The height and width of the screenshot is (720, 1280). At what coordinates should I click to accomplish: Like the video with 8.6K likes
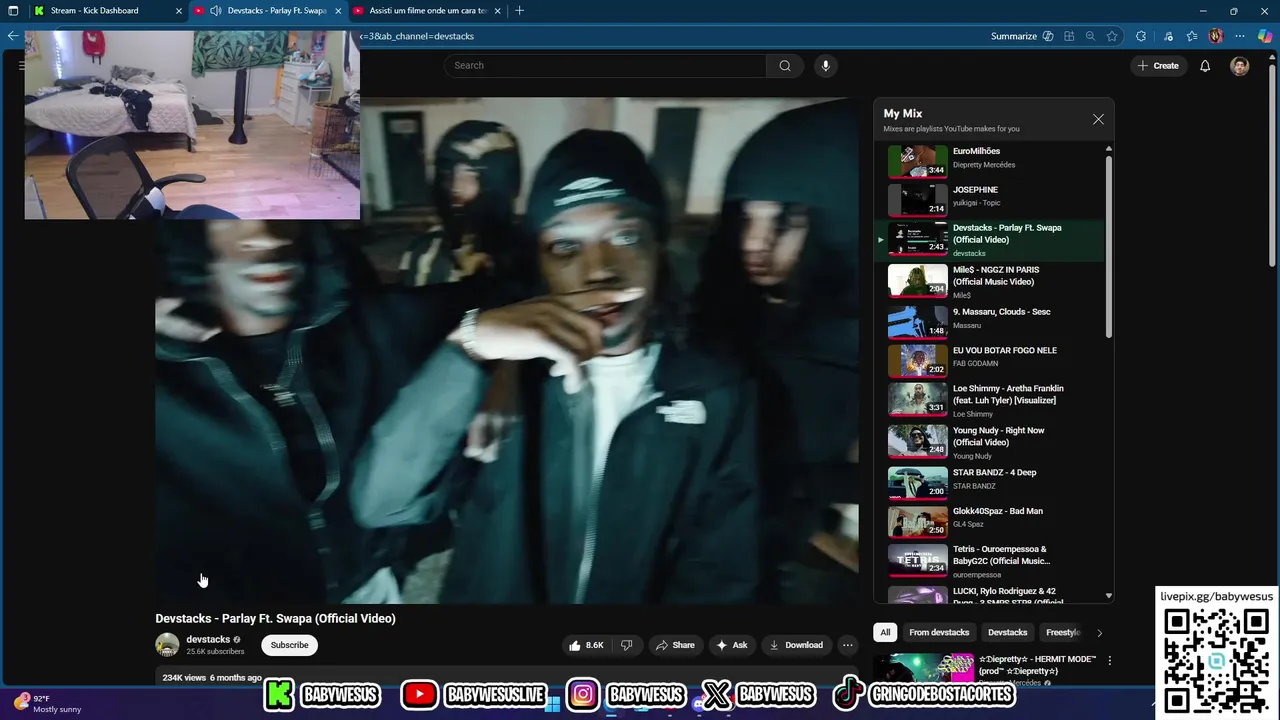point(586,645)
